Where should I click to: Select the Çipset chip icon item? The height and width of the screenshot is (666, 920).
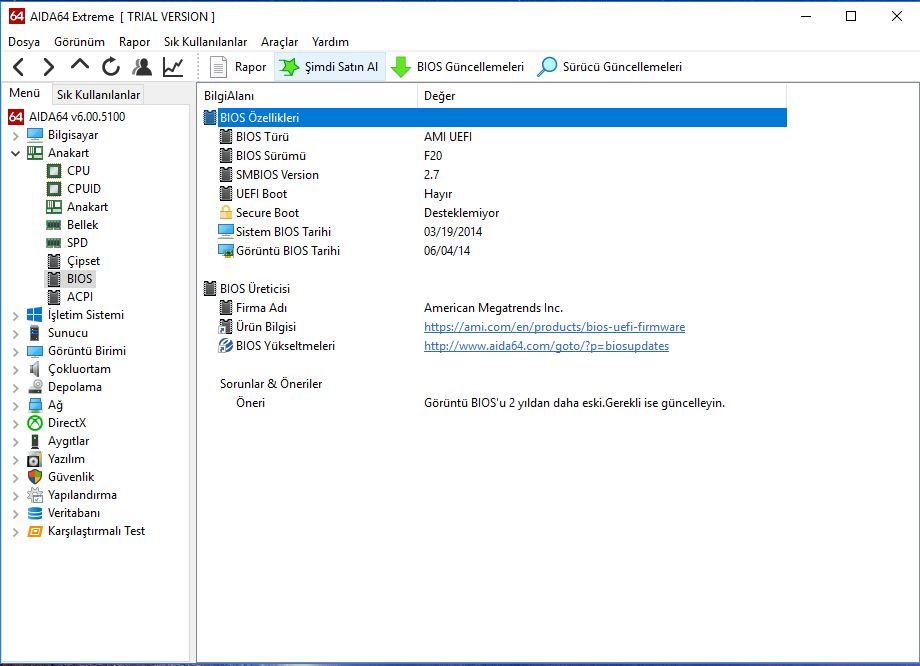pyautogui.click(x=54, y=261)
